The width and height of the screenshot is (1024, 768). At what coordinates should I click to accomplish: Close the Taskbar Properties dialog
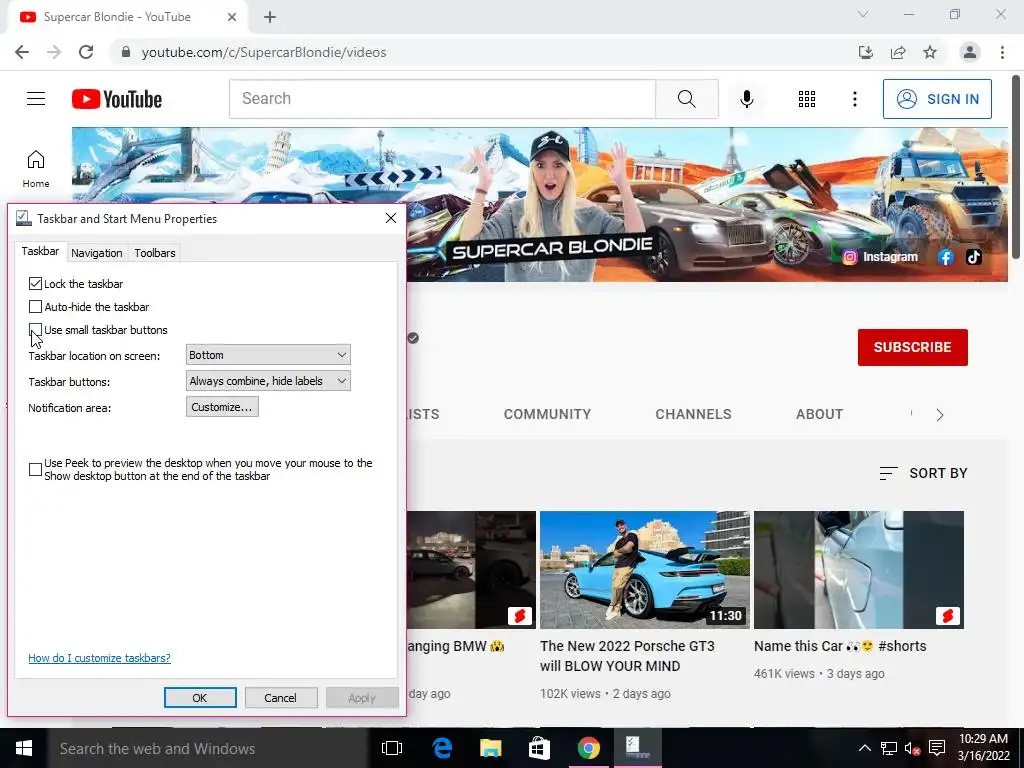click(x=391, y=218)
